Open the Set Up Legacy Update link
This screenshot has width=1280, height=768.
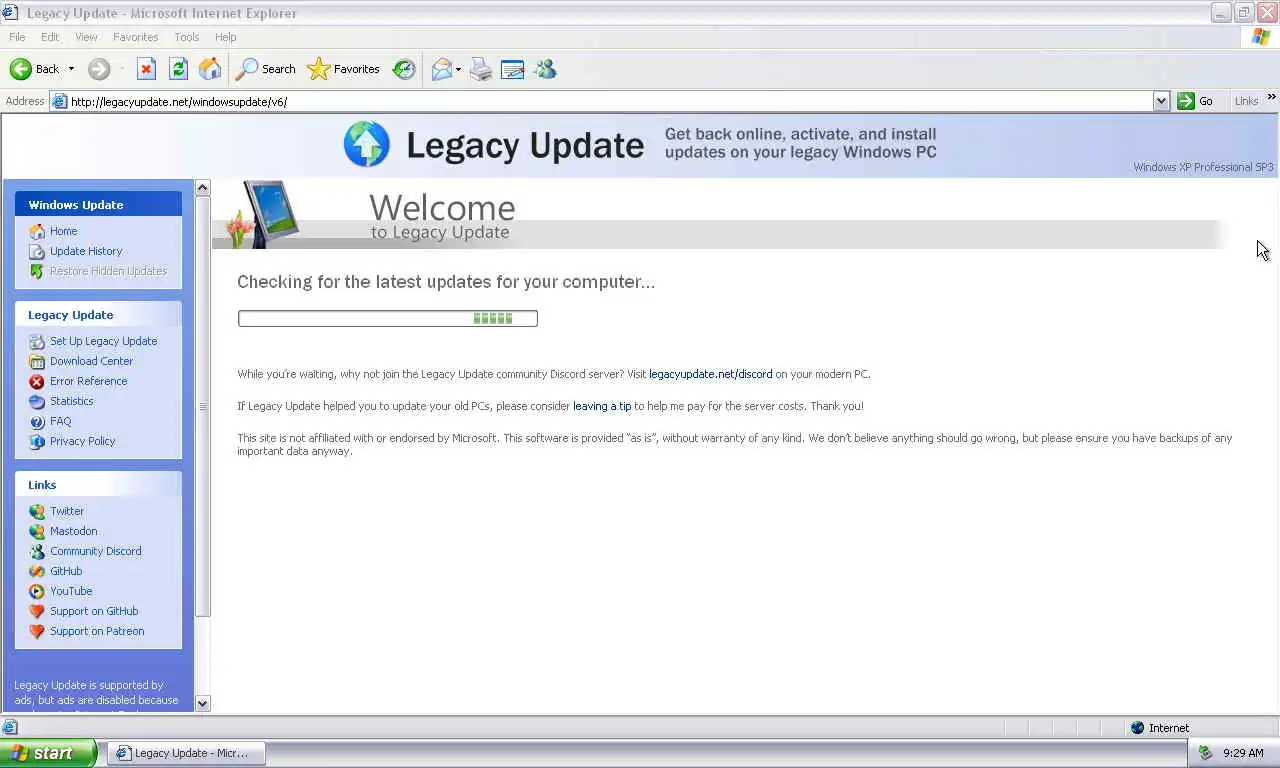pyautogui.click(x=103, y=341)
